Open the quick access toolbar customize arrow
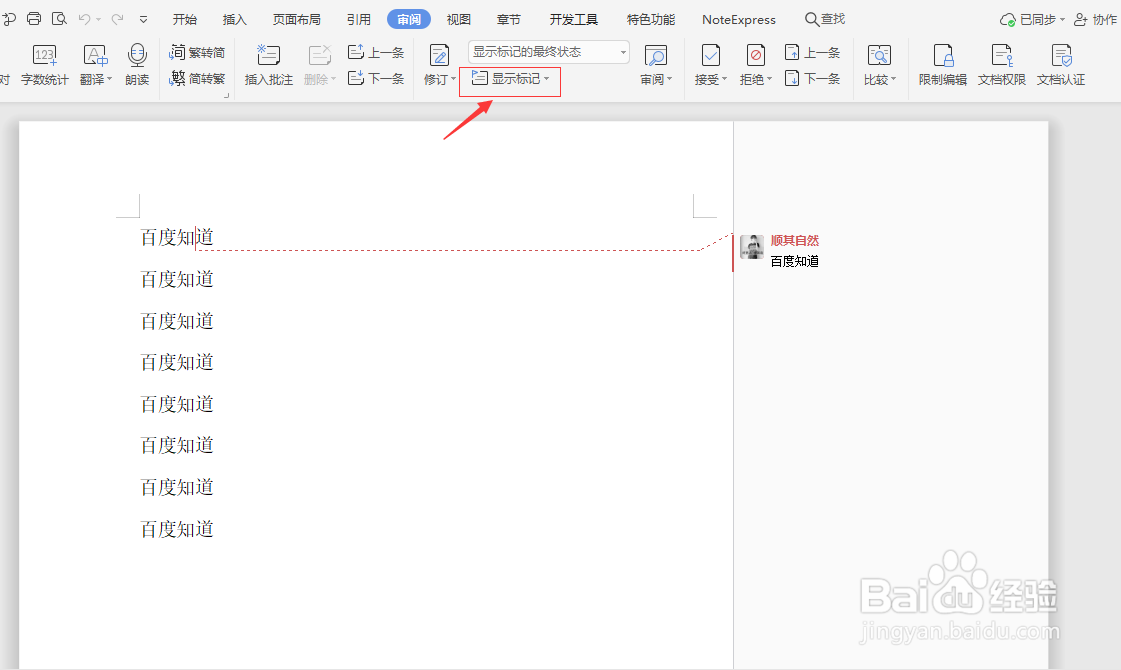The height and width of the screenshot is (670, 1121). tap(144, 19)
